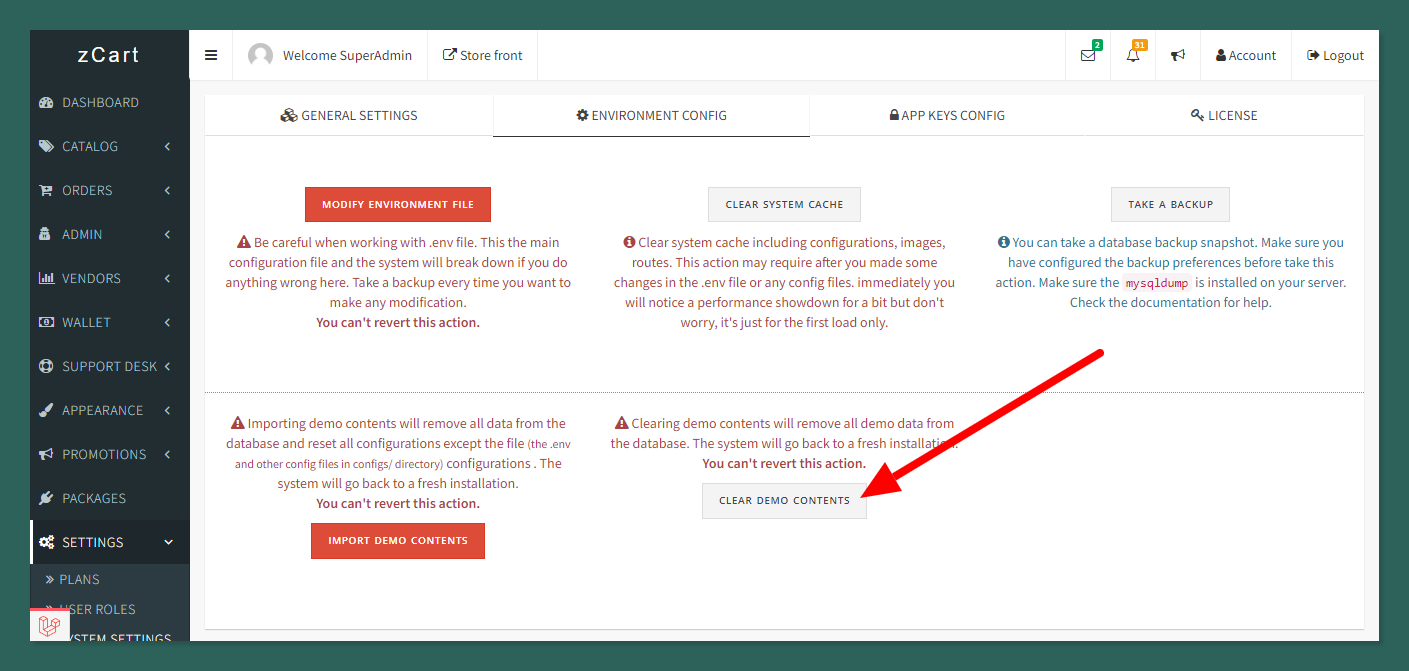Open the notifications bell icon

coord(1133,56)
